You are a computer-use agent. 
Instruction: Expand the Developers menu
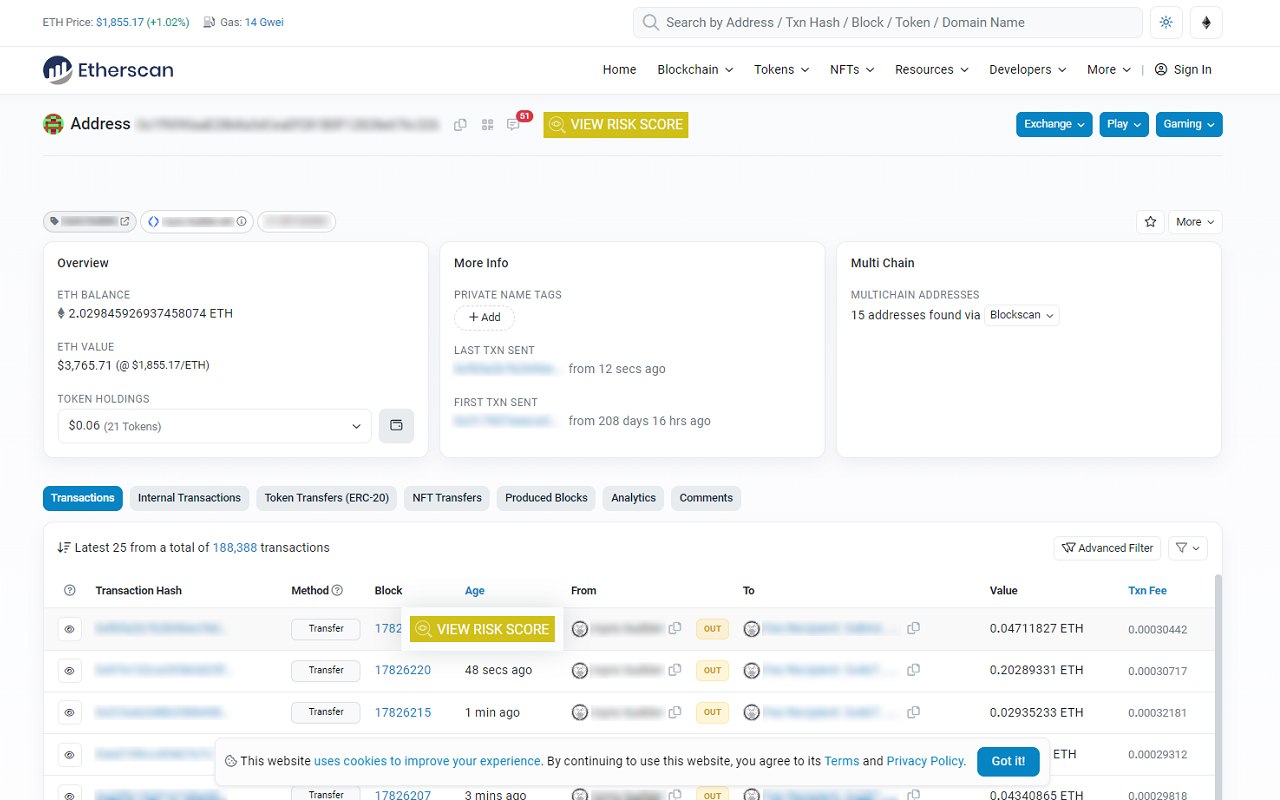pos(1028,70)
